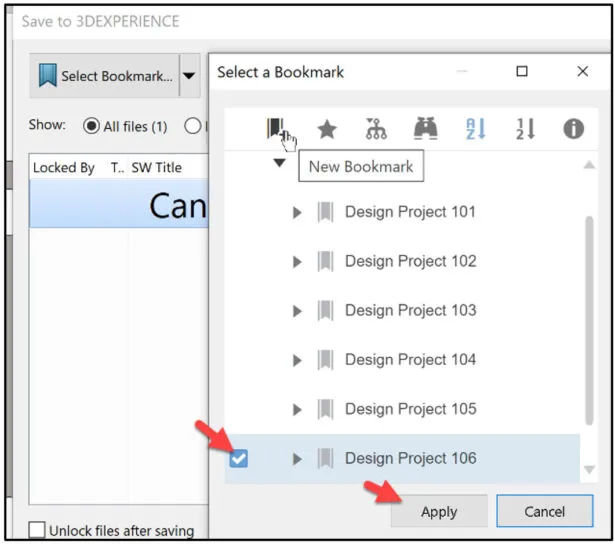This screenshot has height=544, width=615.
Task: Click the Apply button
Action: tap(439, 511)
